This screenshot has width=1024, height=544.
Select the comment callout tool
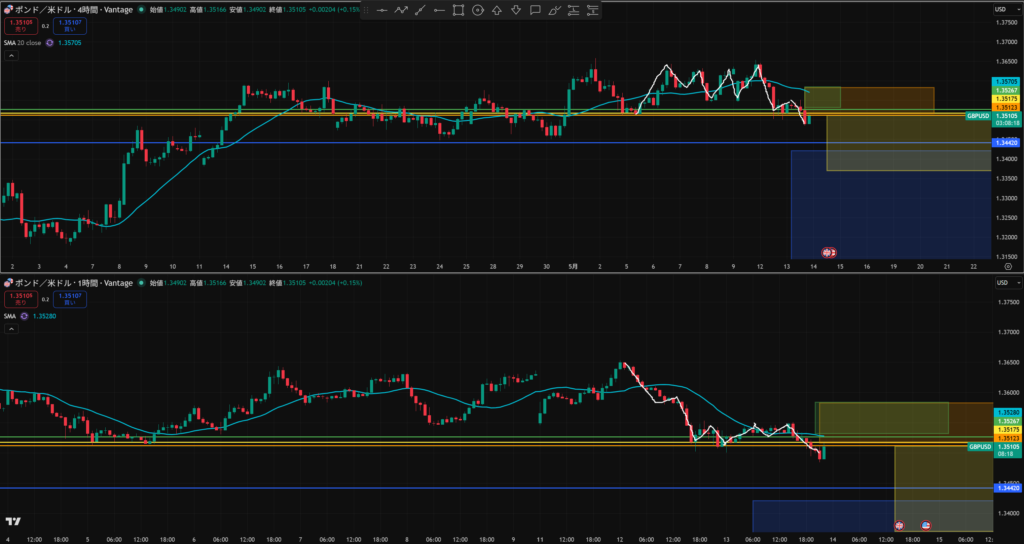click(535, 10)
